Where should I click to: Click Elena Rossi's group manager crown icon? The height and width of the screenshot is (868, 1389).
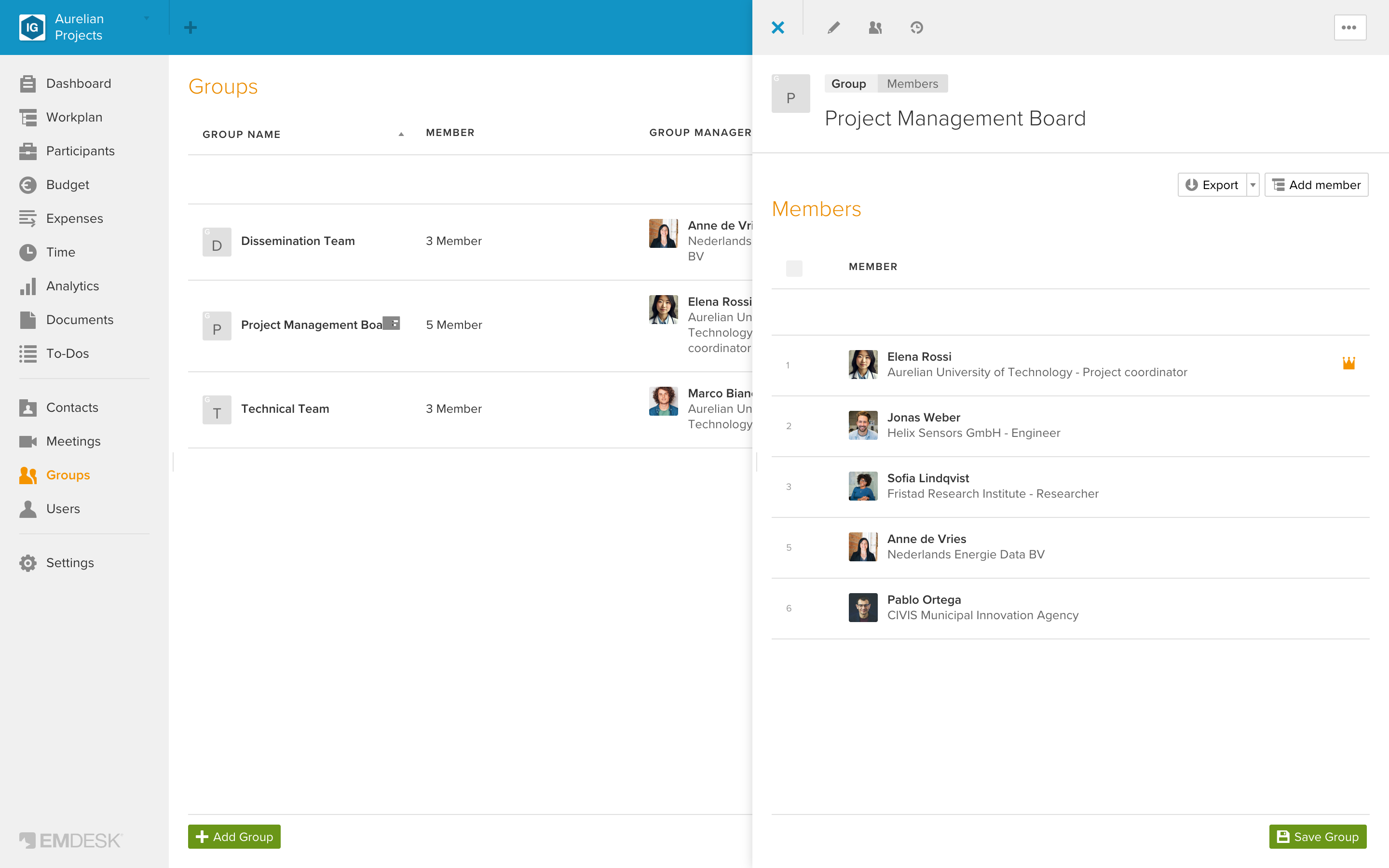1348,364
